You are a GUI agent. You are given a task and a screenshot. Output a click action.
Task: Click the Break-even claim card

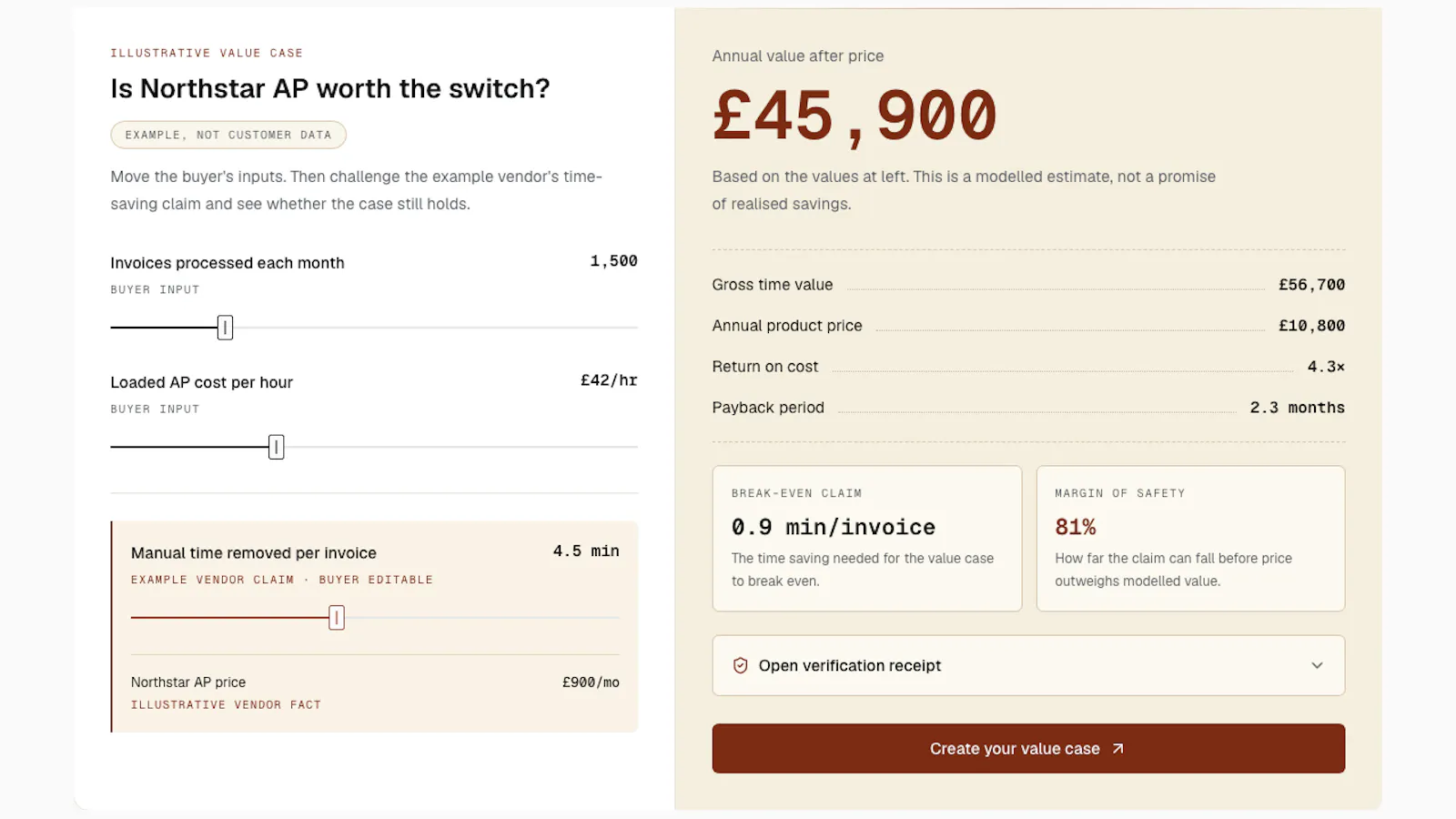point(867,539)
